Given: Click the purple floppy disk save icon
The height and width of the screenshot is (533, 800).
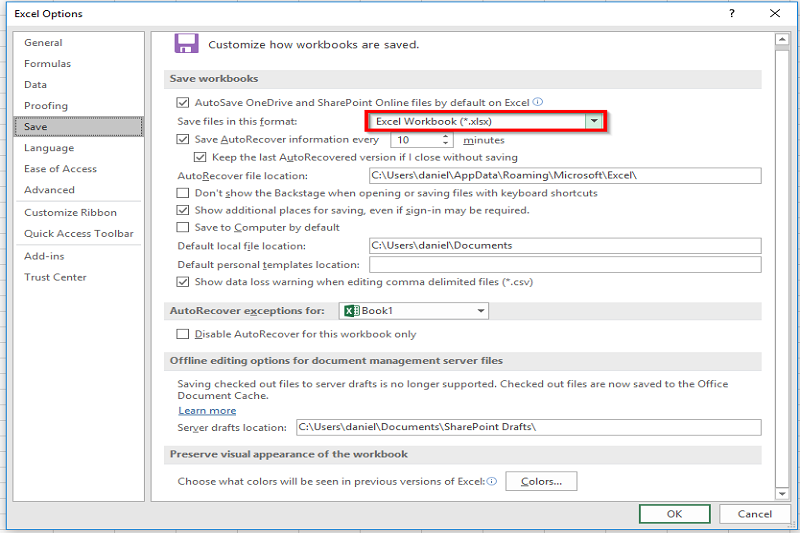Looking at the screenshot, I should point(186,43).
